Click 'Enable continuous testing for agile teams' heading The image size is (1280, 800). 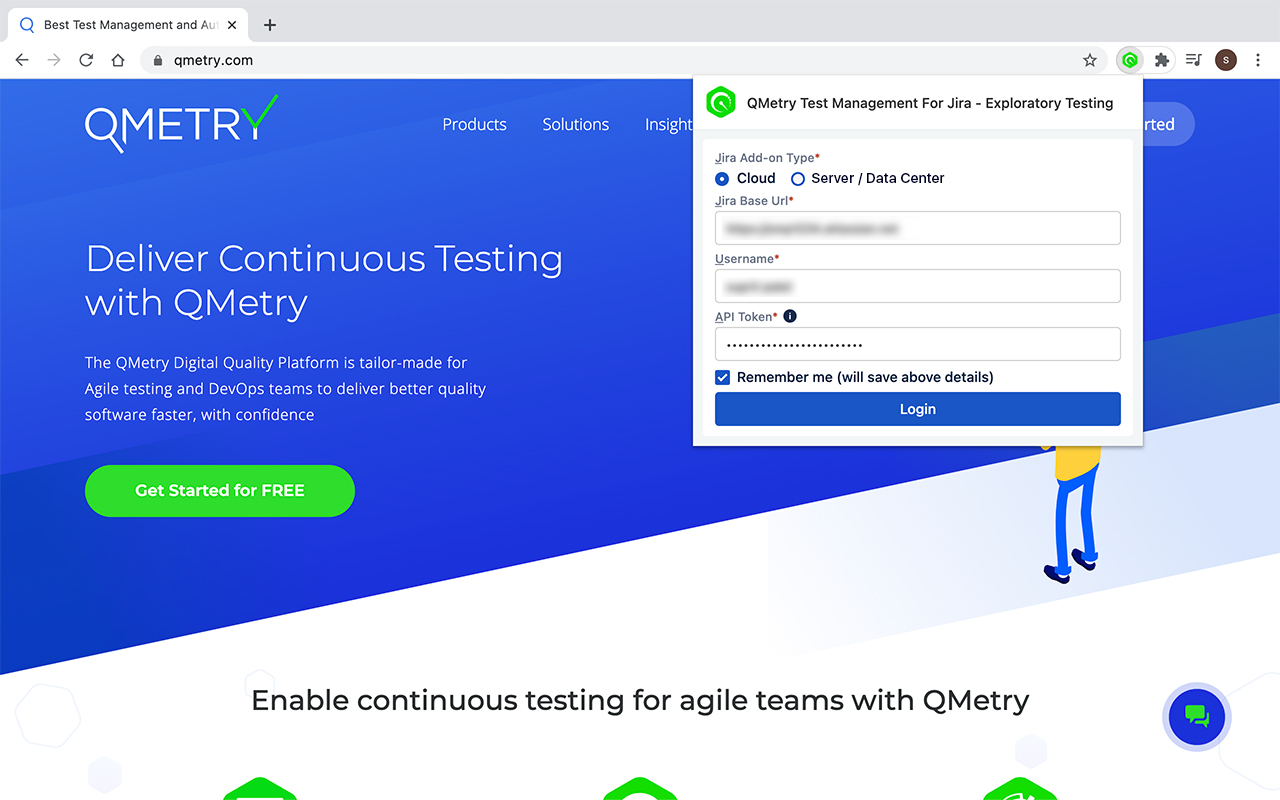coord(640,700)
